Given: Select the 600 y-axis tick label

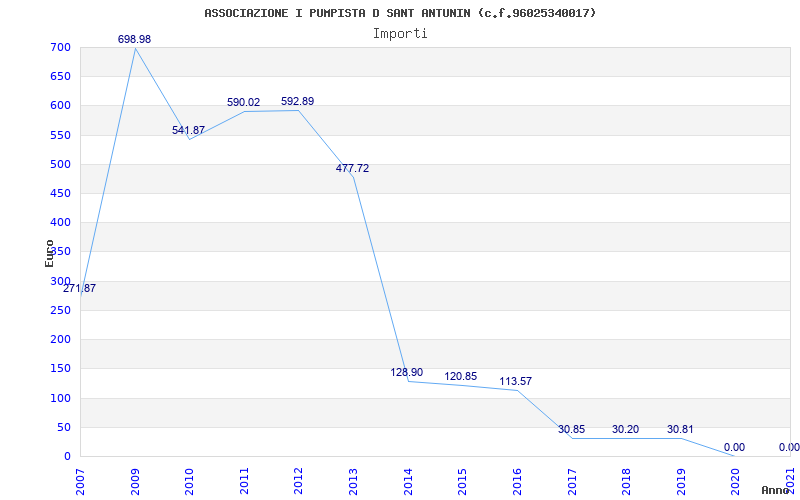Looking at the screenshot, I should coord(60,106).
